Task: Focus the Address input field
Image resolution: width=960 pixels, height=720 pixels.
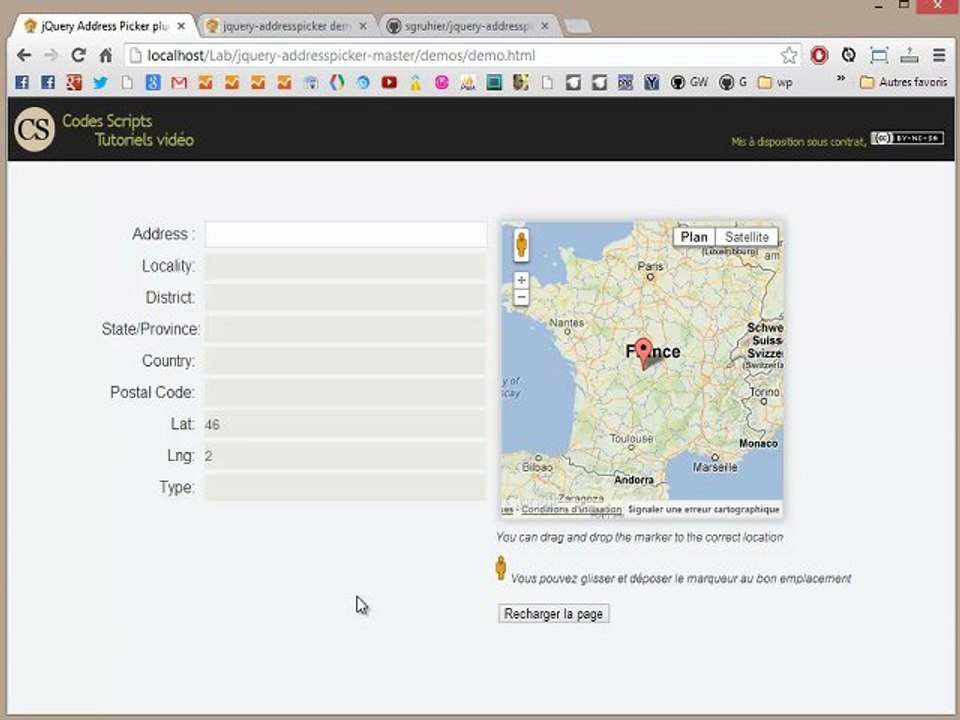Action: pos(346,234)
